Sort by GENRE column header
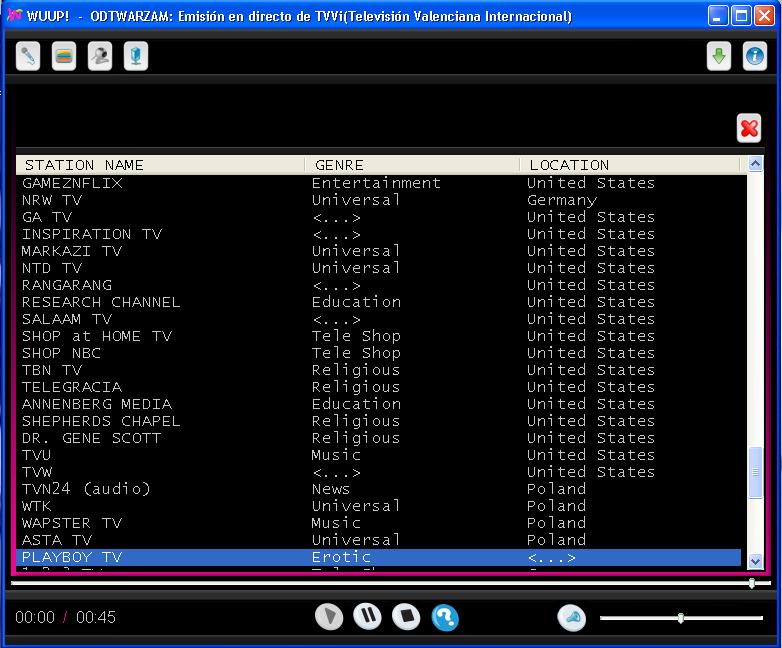The width and height of the screenshot is (782, 648). [412, 165]
